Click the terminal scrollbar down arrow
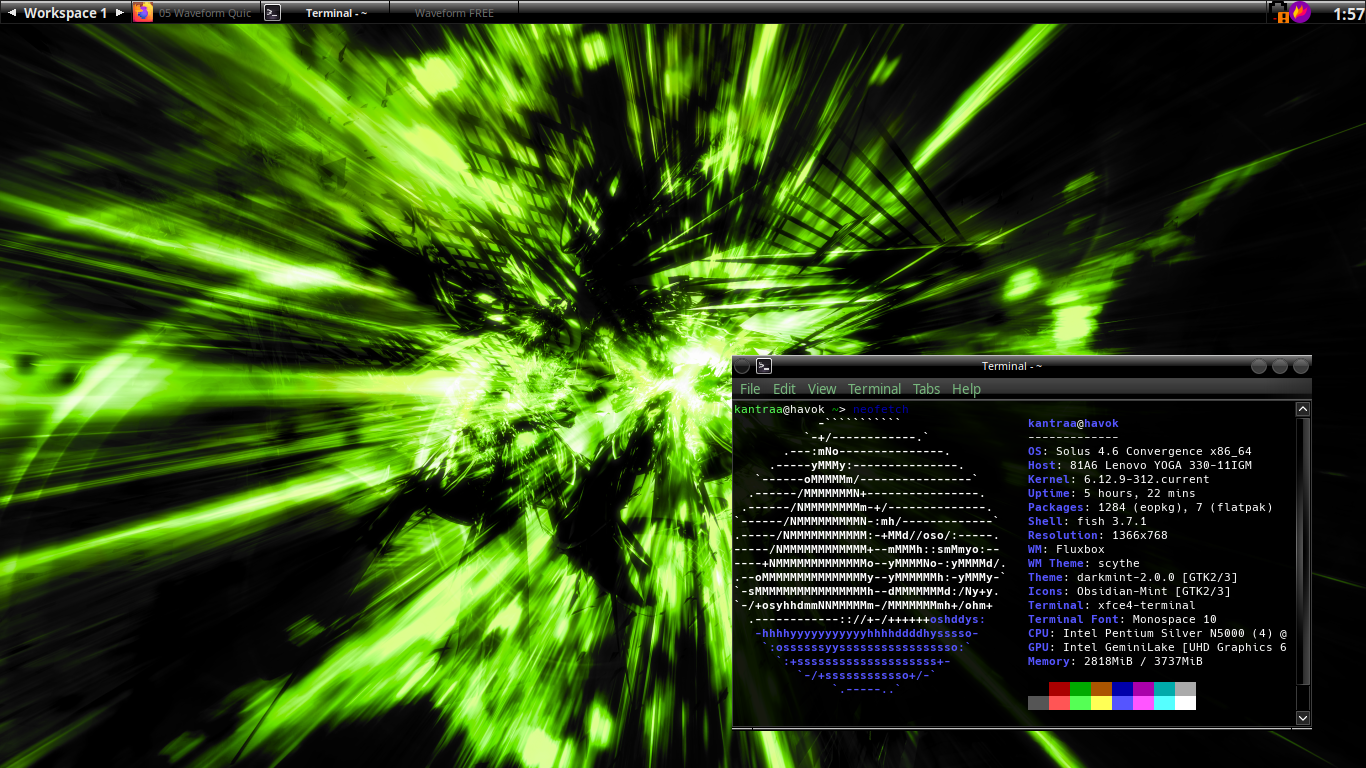1366x768 pixels. [1302, 718]
